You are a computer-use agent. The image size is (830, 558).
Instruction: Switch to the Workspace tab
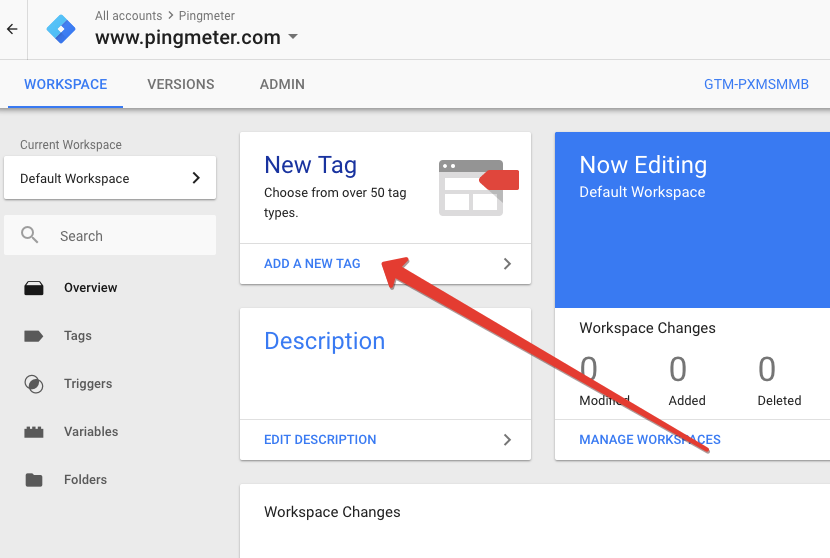click(x=66, y=84)
